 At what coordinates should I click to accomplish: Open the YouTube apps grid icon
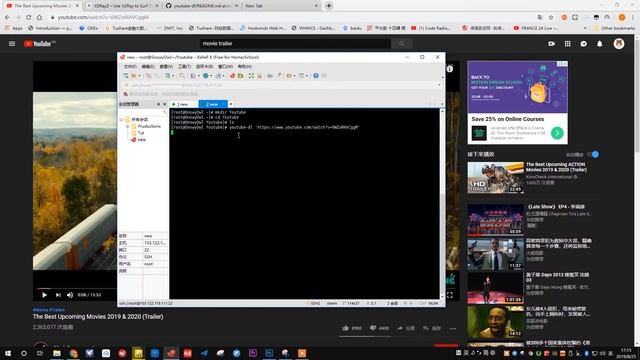pyautogui.click(x=567, y=43)
